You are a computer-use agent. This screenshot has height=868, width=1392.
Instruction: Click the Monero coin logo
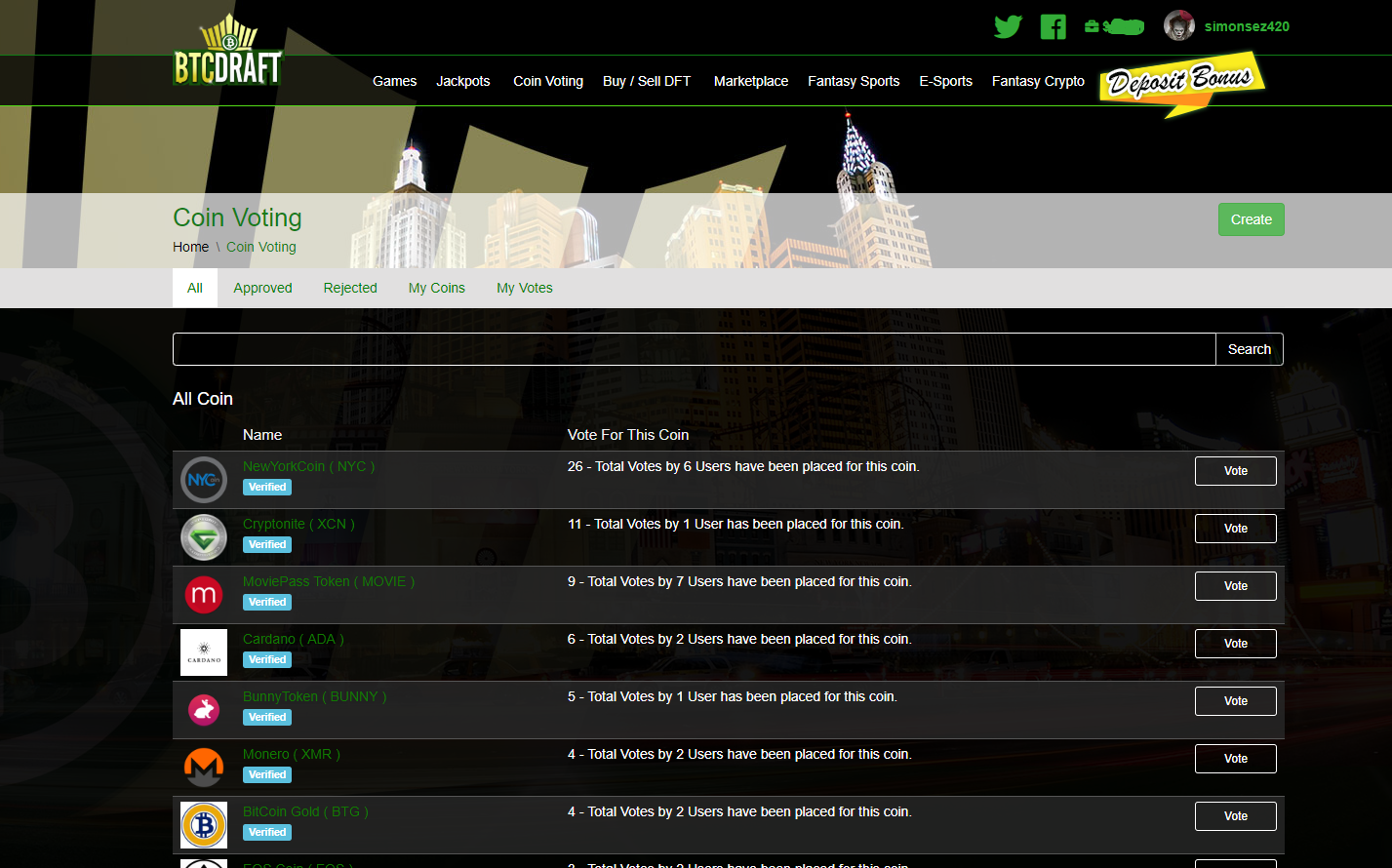[x=204, y=768]
